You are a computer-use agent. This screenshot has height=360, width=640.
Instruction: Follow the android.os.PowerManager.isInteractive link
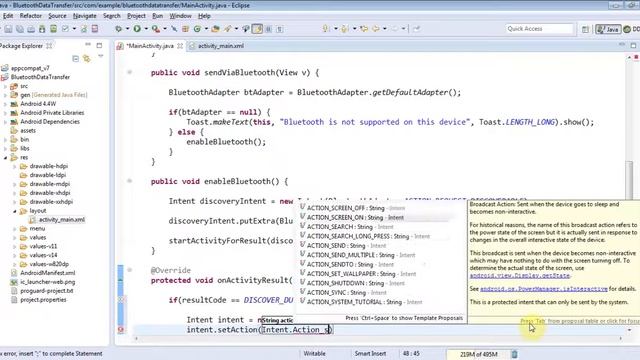coord(544,289)
